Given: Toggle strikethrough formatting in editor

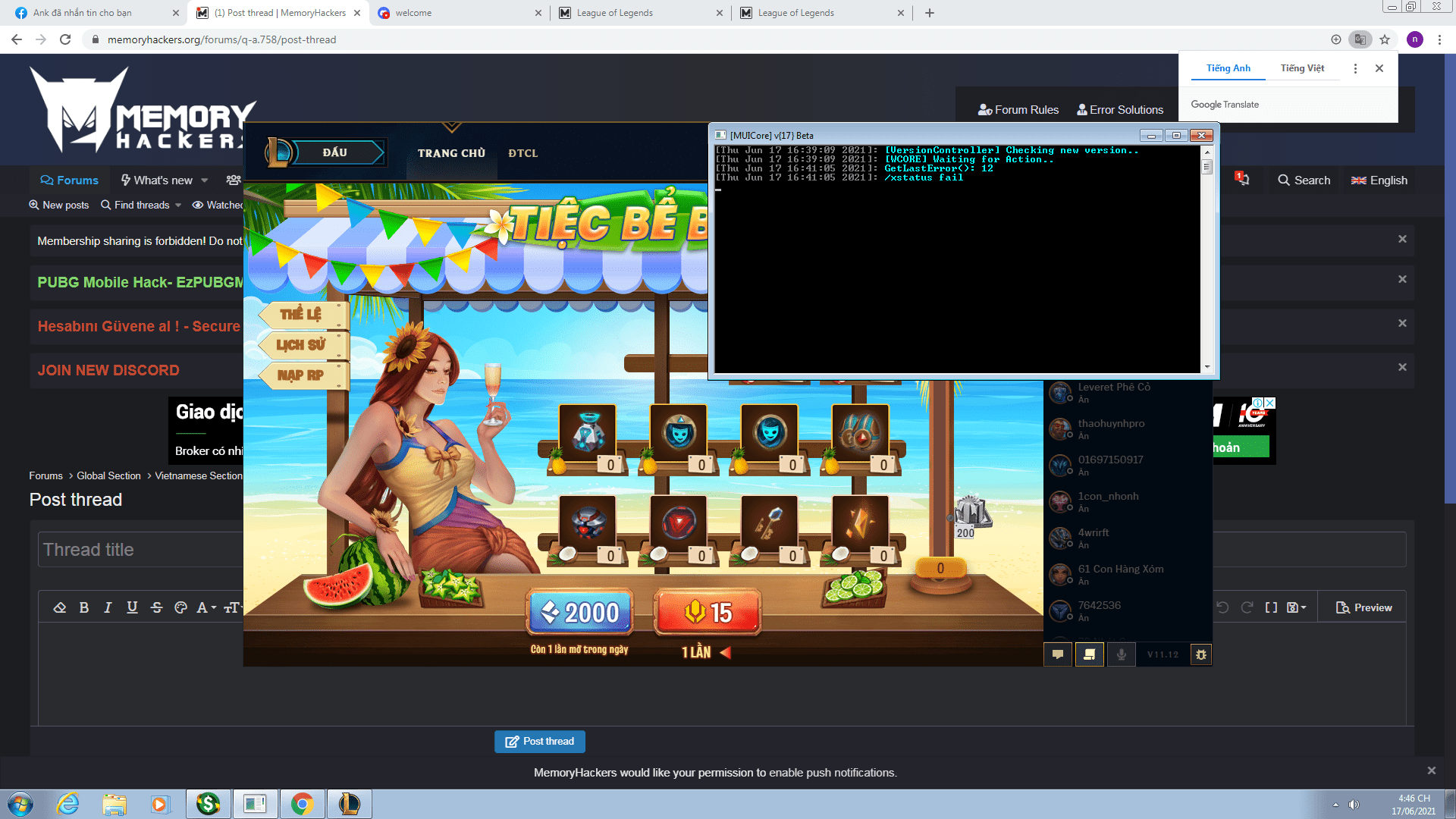Looking at the screenshot, I should [x=156, y=607].
